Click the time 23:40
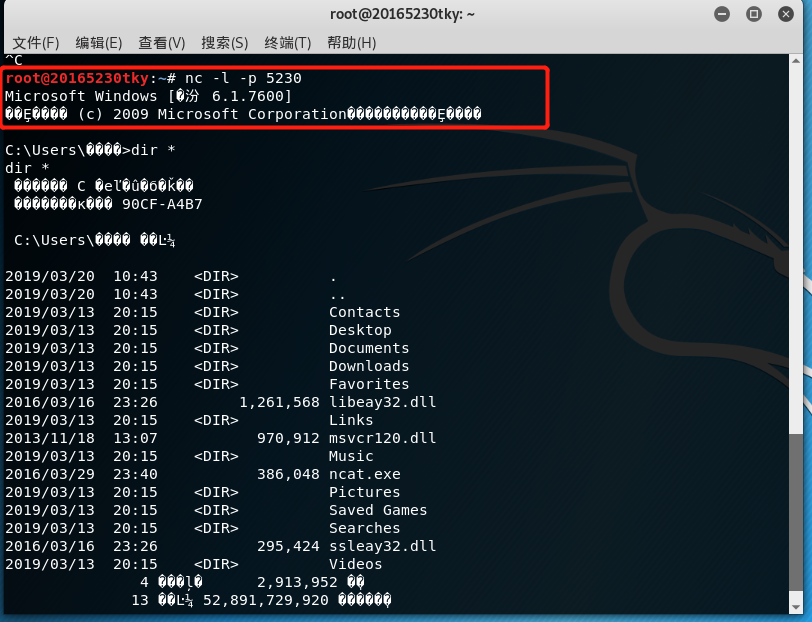Viewport: 812px width, 622px height. [x=135, y=474]
